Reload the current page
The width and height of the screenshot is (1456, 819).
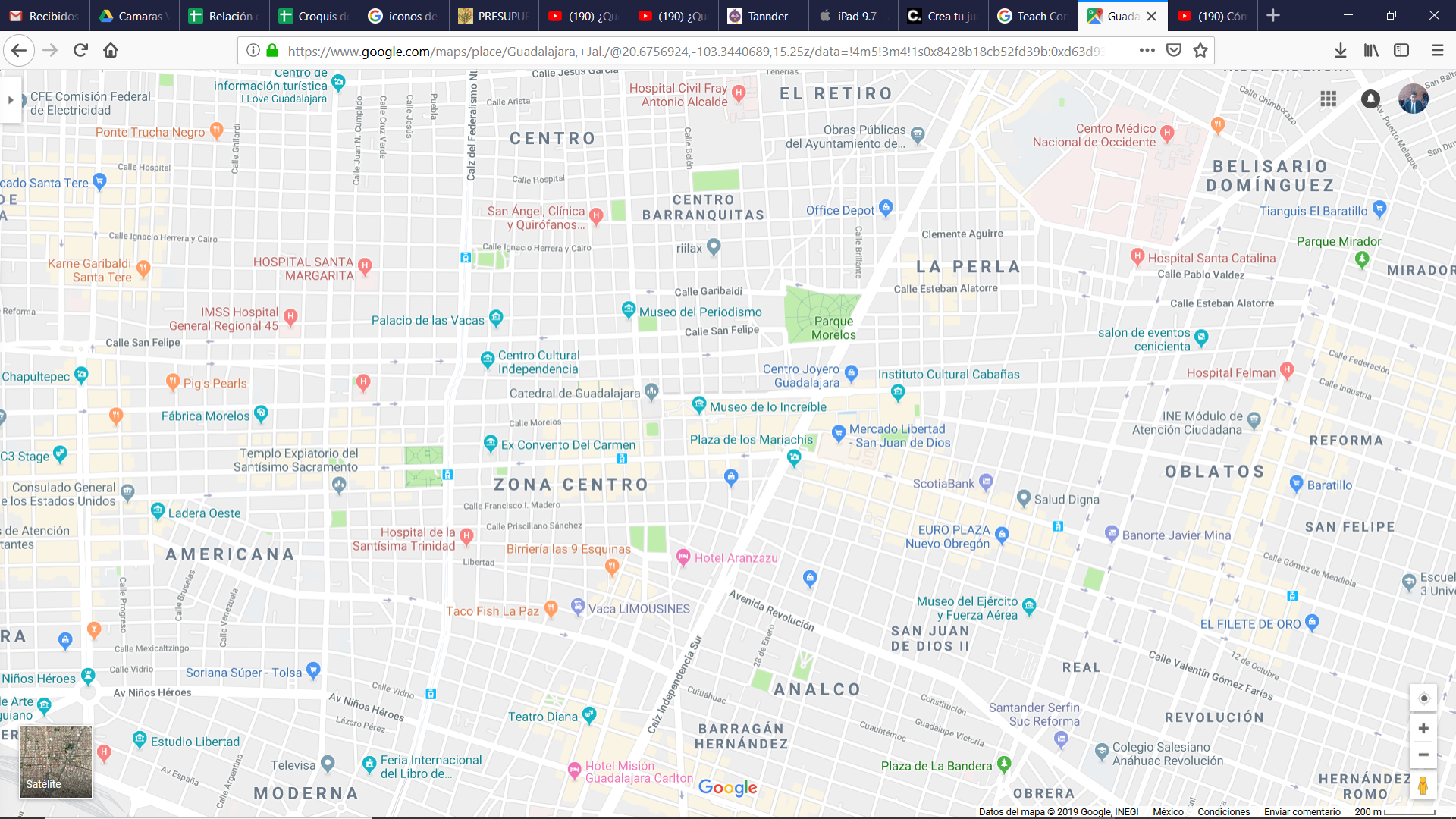click(80, 51)
